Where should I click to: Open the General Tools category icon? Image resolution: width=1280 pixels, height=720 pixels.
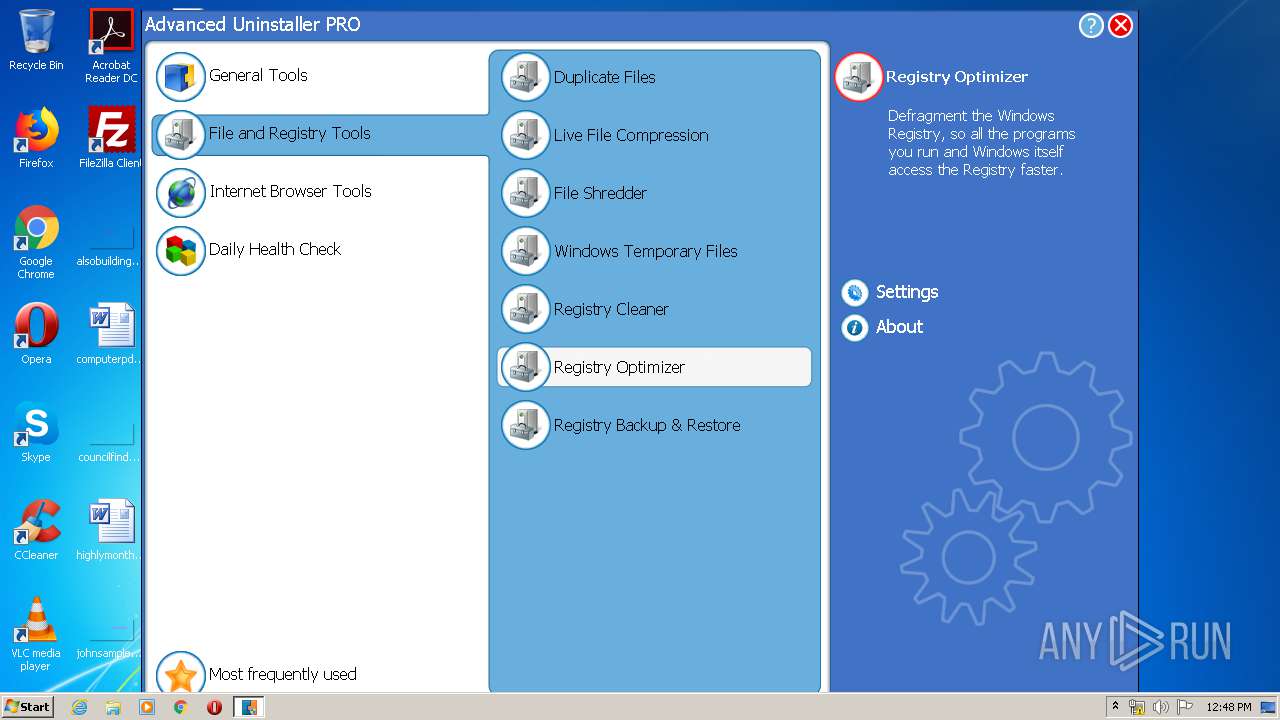tap(181, 77)
